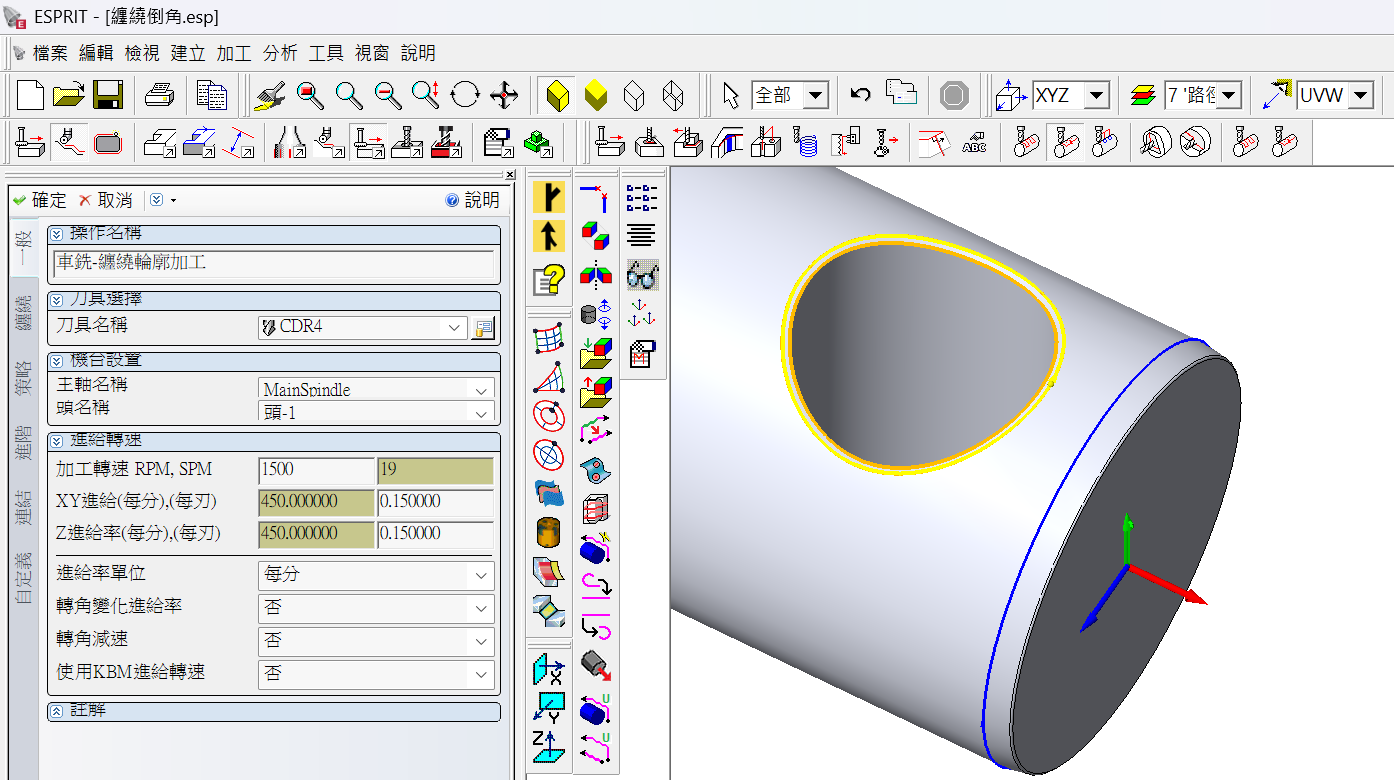Toggle the wireframe cube display mode
Image resolution: width=1394 pixels, height=780 pixels.
click(x=673, y=96)
